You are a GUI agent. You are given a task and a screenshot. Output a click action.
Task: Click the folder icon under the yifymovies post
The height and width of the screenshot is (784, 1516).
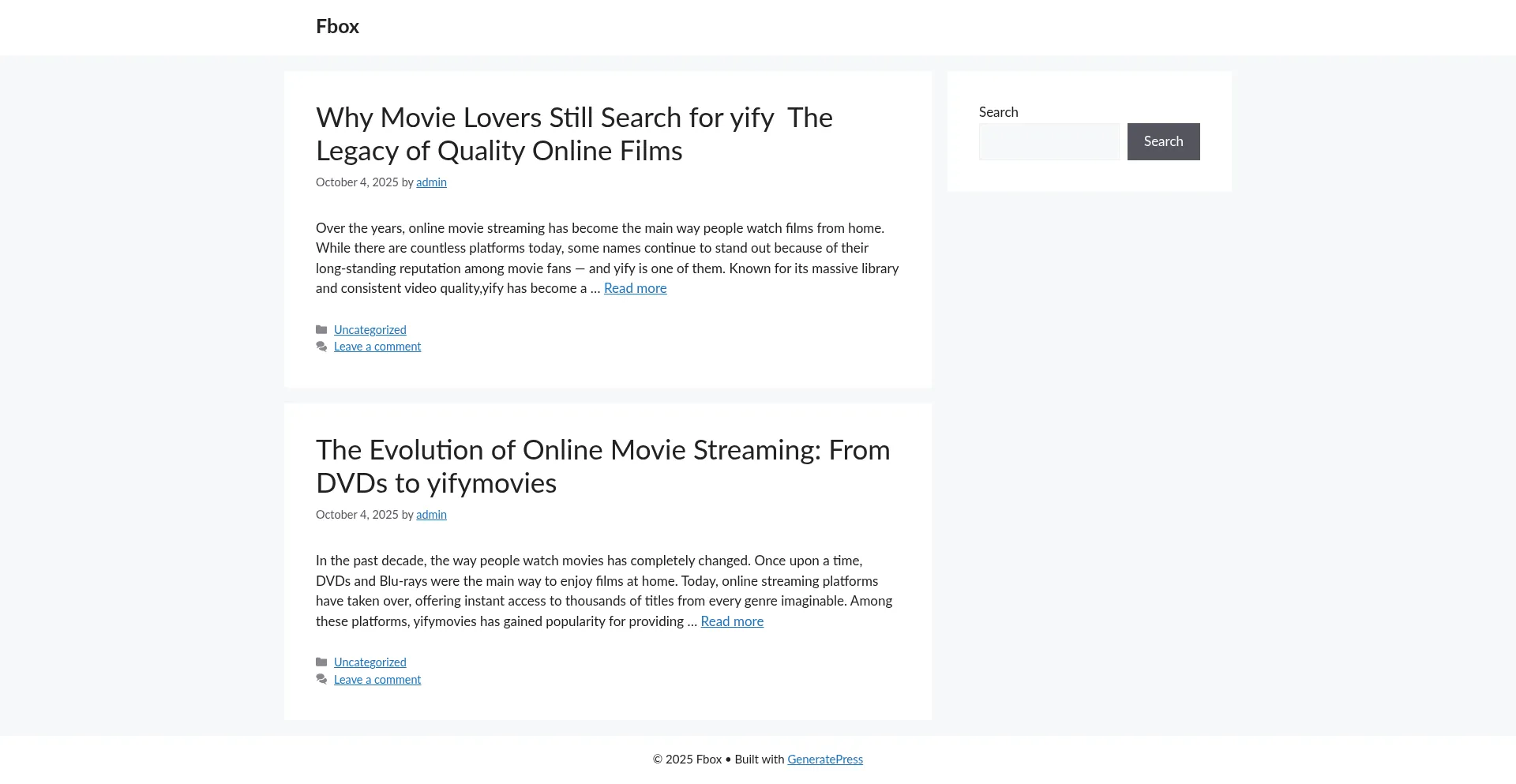point(321,662)
